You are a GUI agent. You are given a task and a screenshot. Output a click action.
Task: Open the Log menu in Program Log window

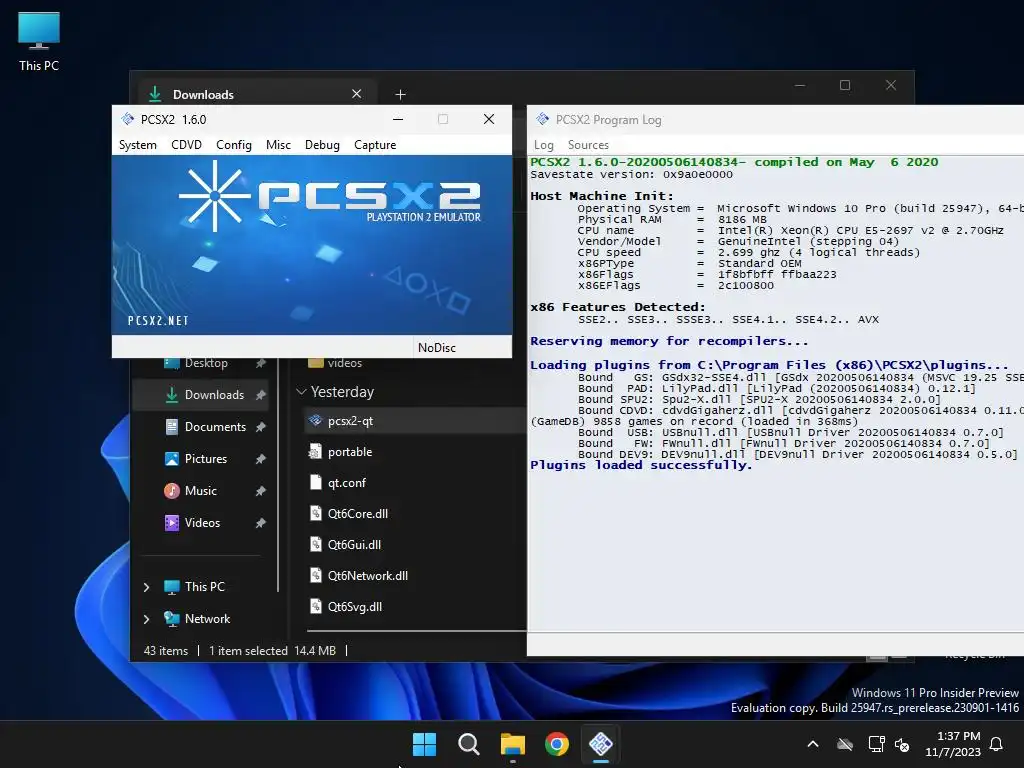[x=543, y=145]
